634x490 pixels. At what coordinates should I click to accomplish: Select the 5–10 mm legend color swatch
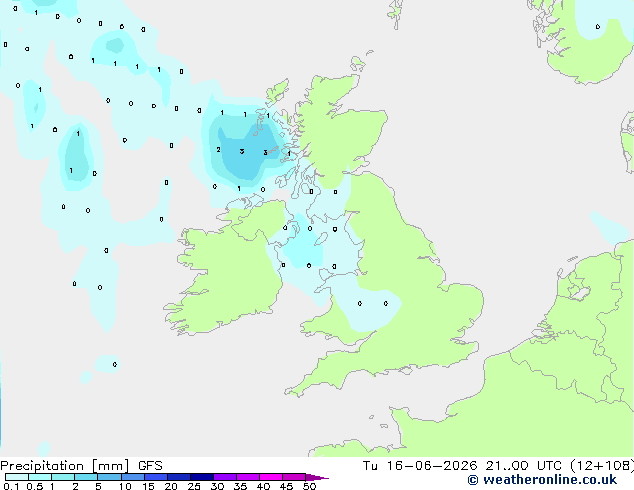(x=109, y=477)
